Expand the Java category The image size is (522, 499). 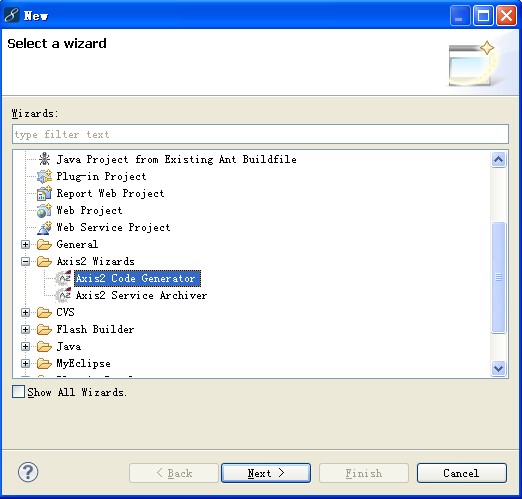[25, 346]
